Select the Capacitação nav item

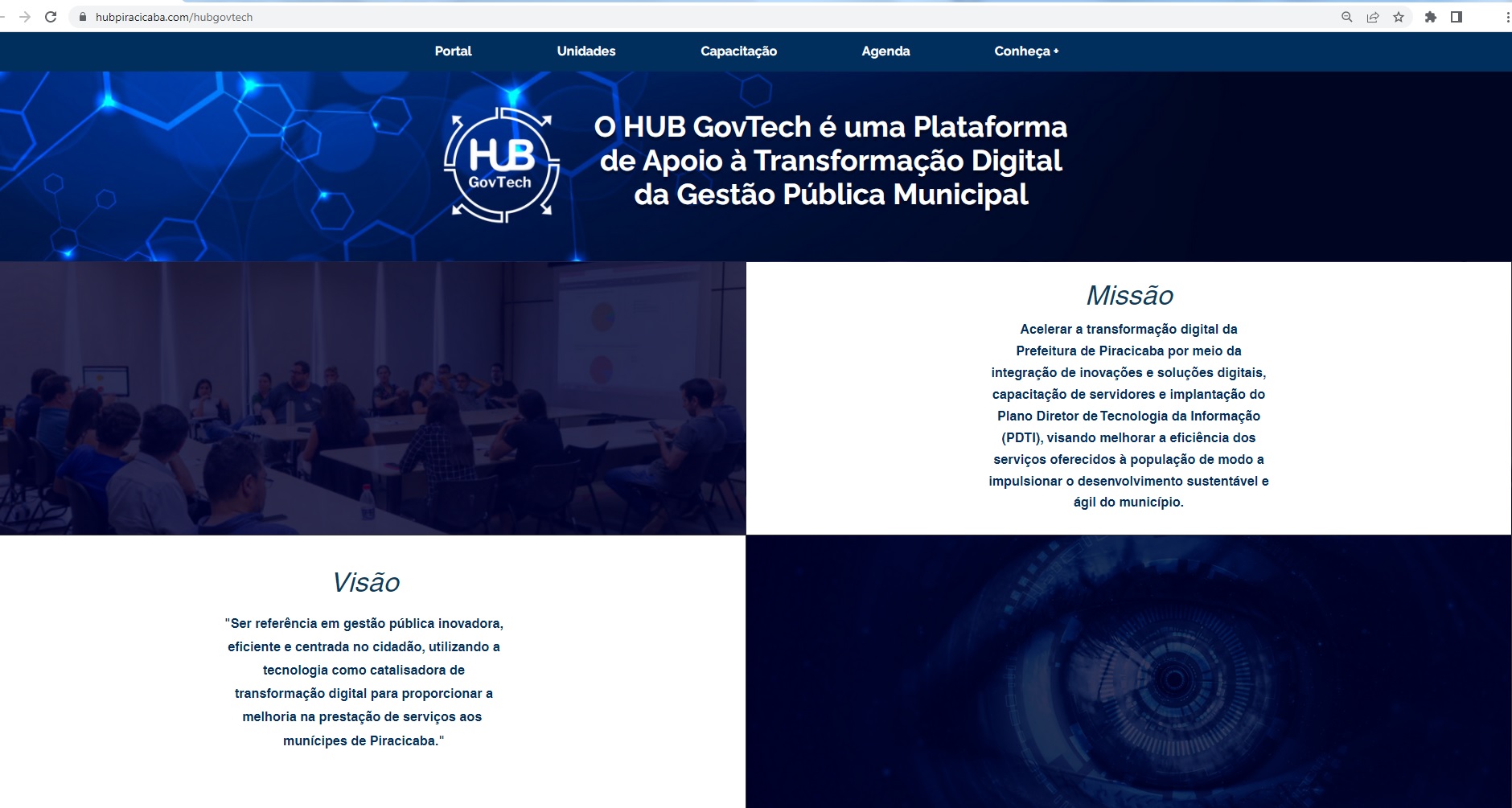click(x=738, y=51)
